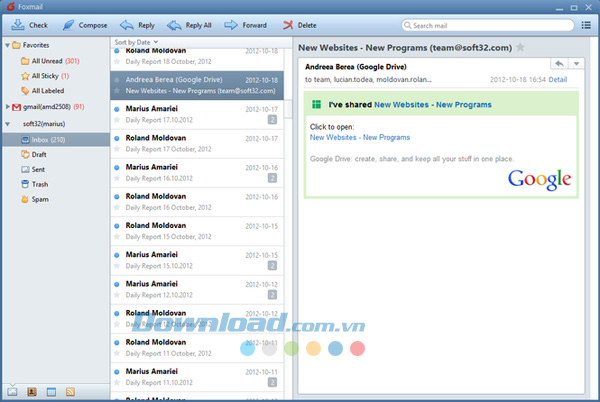This screenshot has height=402, width=600.
Task: Open Marius Amariei Daily Report 16.10.2012 email
Action: [x=197, y=173]
